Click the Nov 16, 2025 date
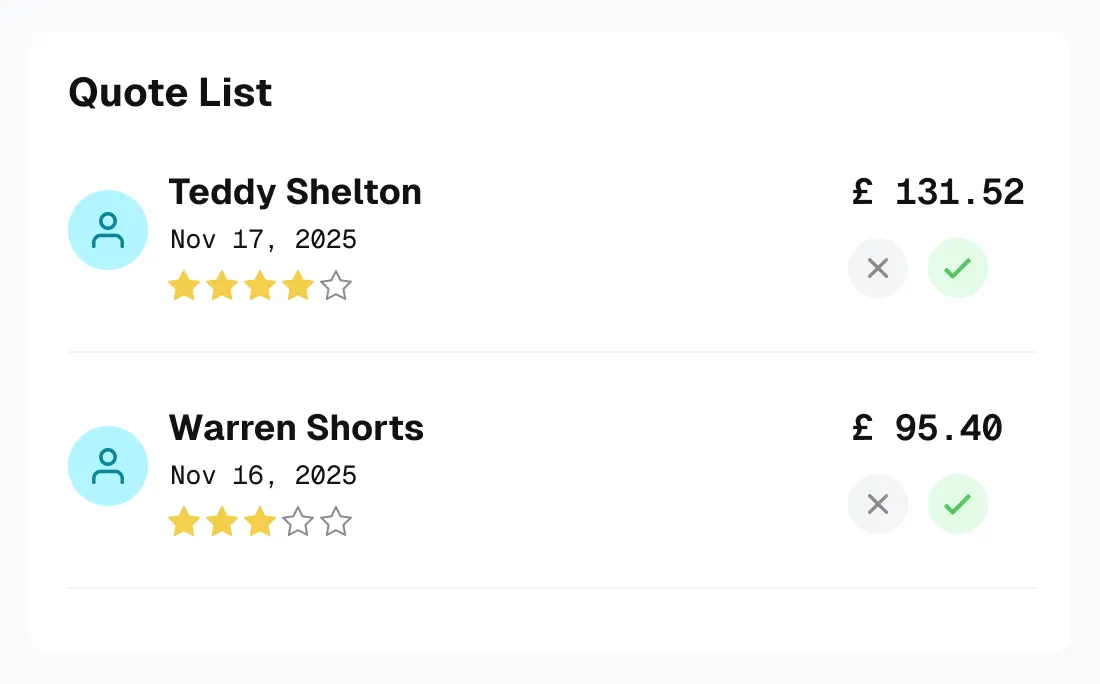Image resolution: width=1100 pixels, height=684 pixels. pos(263,476)
